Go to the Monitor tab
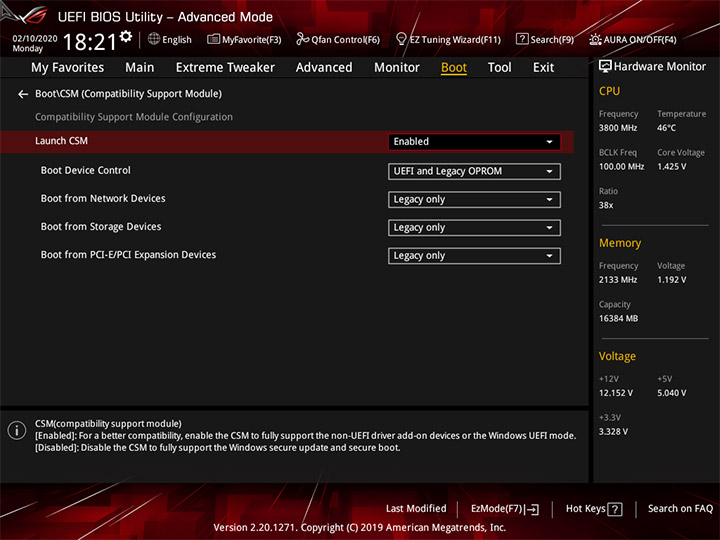Image resolution: width=720 pixels, height=540 pixels. tap(397, 68)
